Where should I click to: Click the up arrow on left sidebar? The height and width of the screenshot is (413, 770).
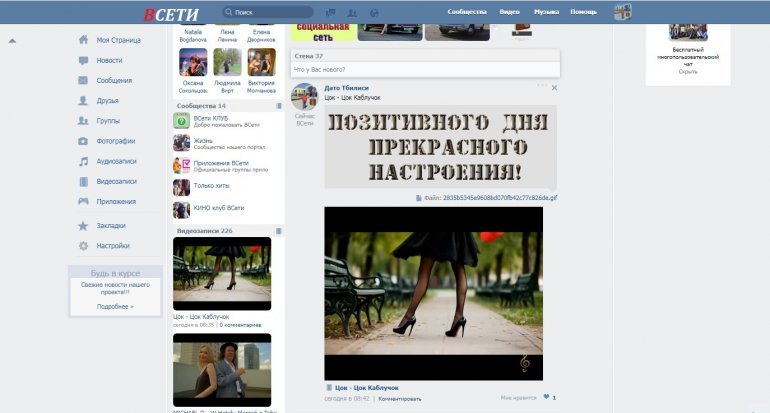click(13, 41)
